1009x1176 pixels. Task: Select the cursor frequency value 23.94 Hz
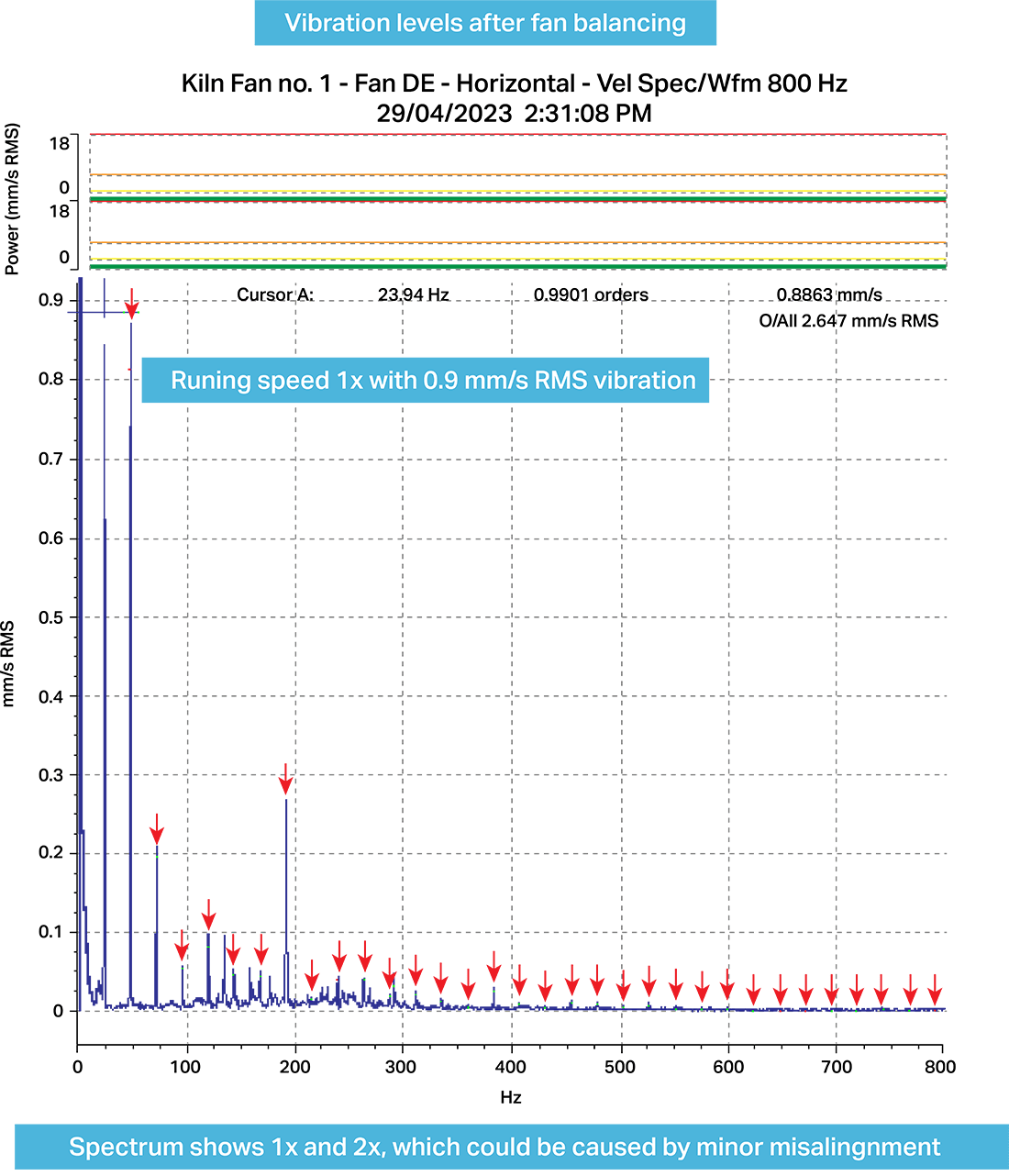pos(413,294)
